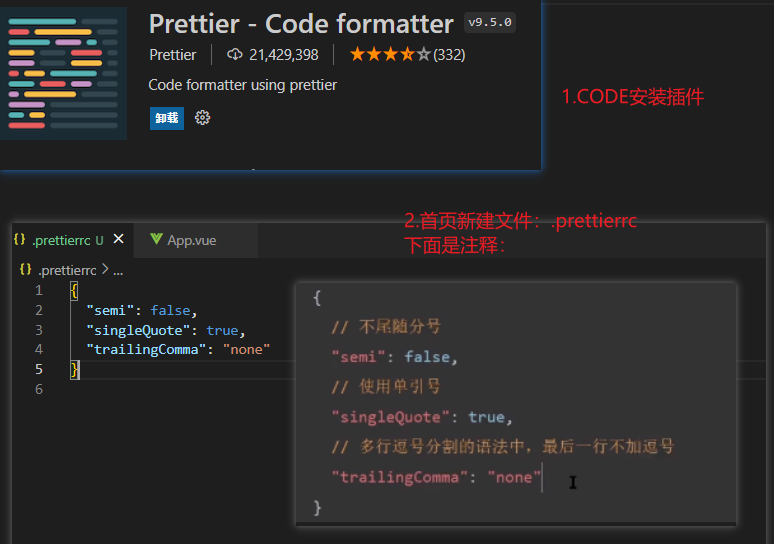This screenshot has height=544, width=774.
Task: Click line number 3 in gutter
Action: click(39, 330)
